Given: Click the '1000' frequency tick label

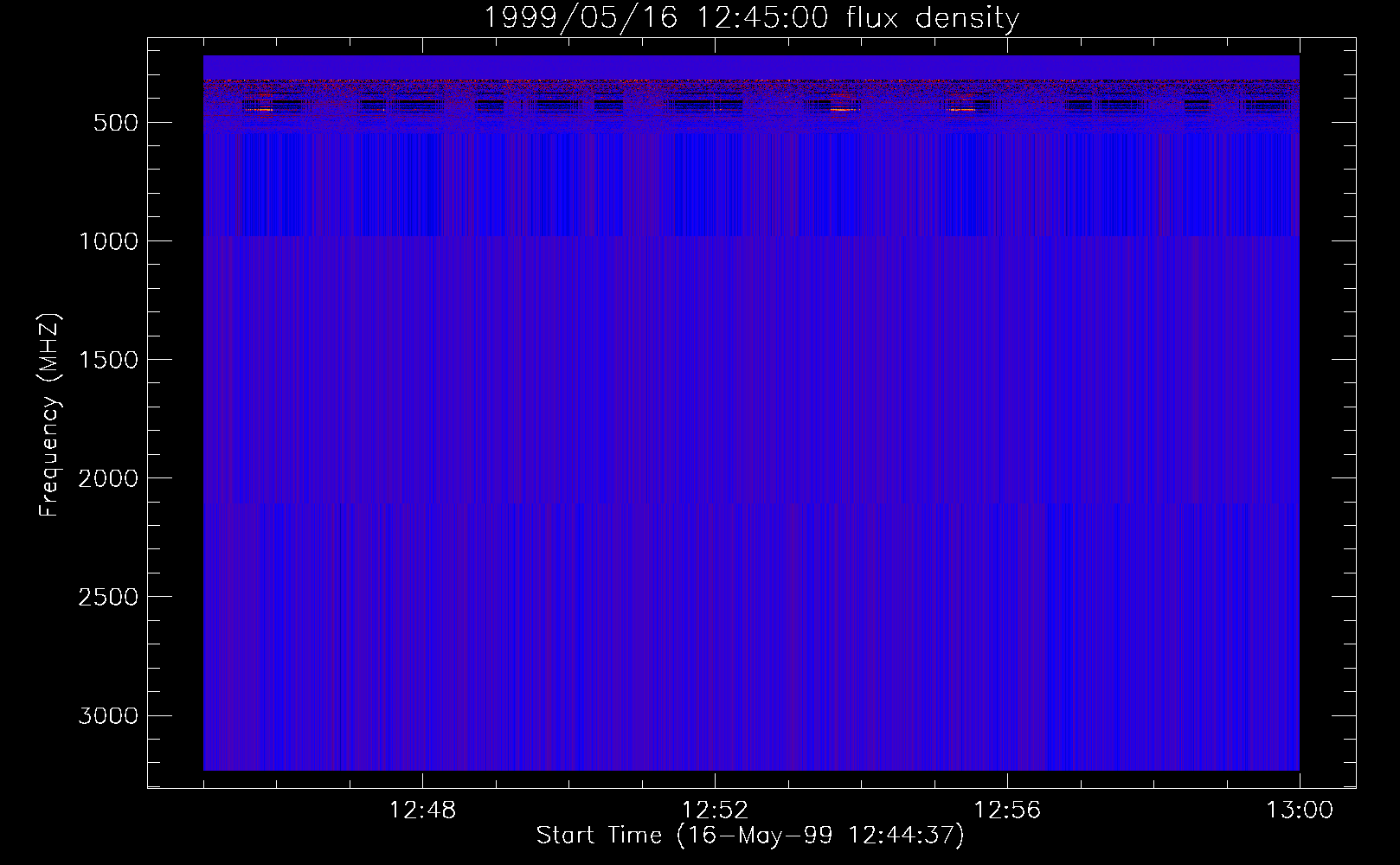Looking at the screenshot, I should 108,241.
